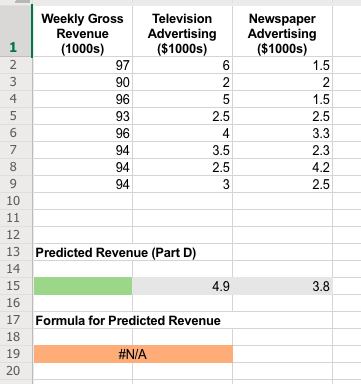Click the gray cell containing 4.9

pyautogui.click(x=182, y=286)
